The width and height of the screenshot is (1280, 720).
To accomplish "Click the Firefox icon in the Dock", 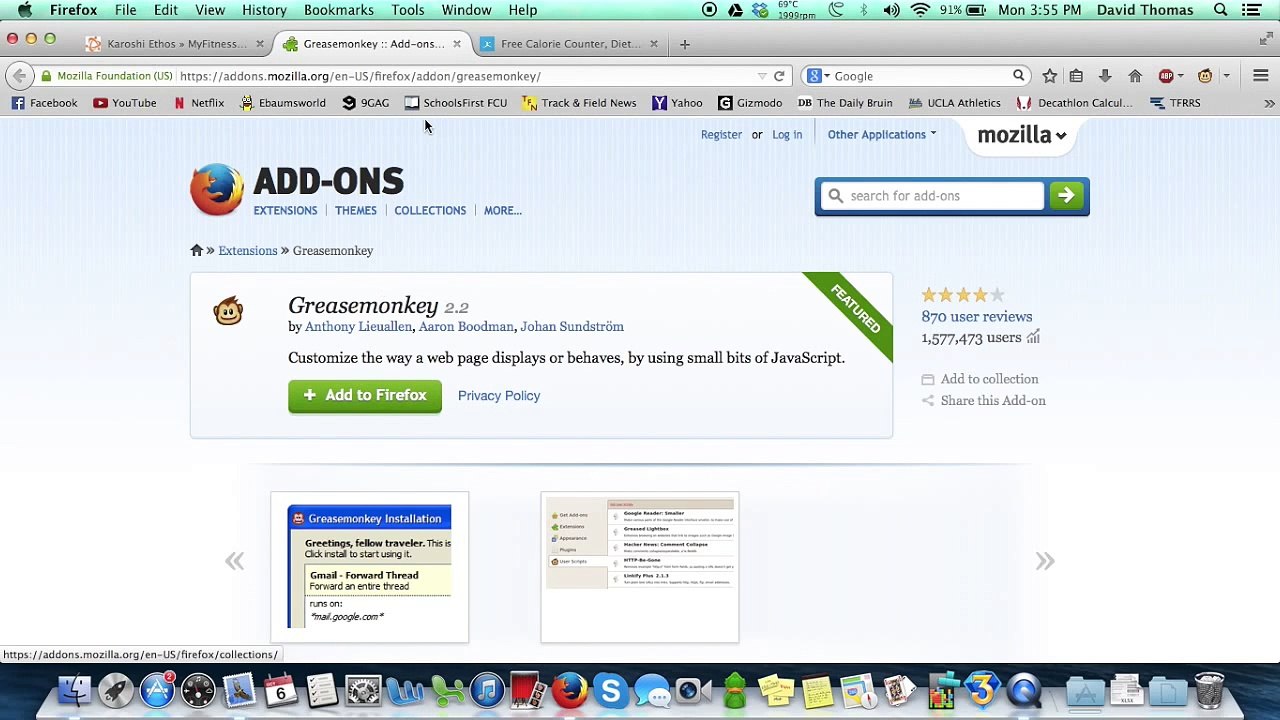I will 569,691.
